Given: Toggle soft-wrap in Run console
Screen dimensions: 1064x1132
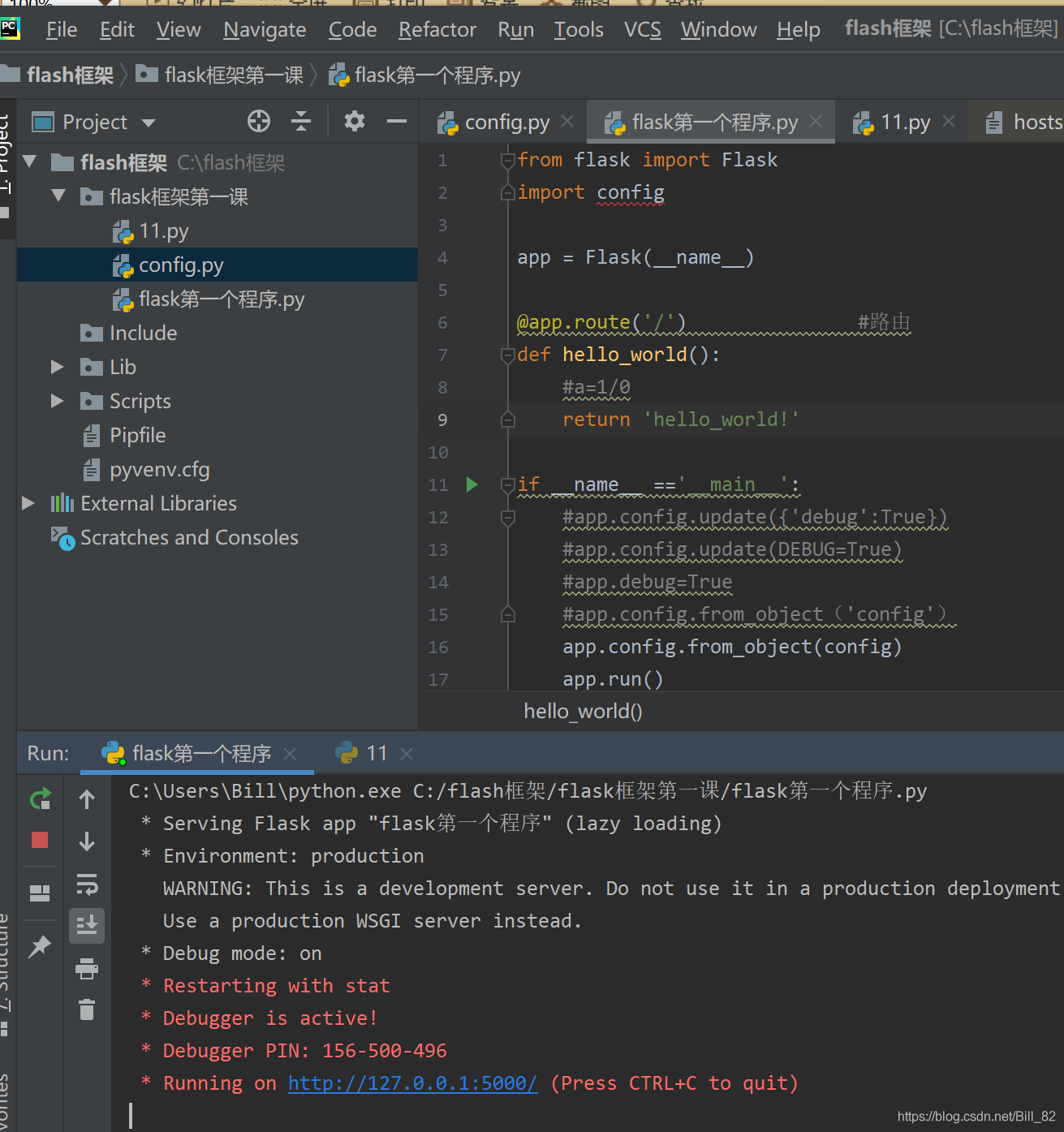Looking at the screenshot, I should pyautogui.click(x=87, y=884).
